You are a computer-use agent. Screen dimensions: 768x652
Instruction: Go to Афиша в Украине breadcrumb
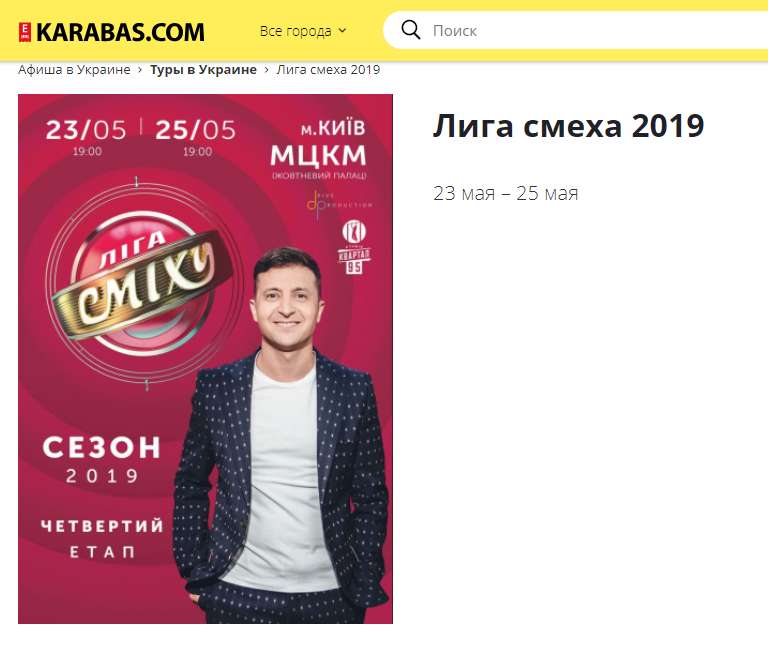(x=74, y=70)
